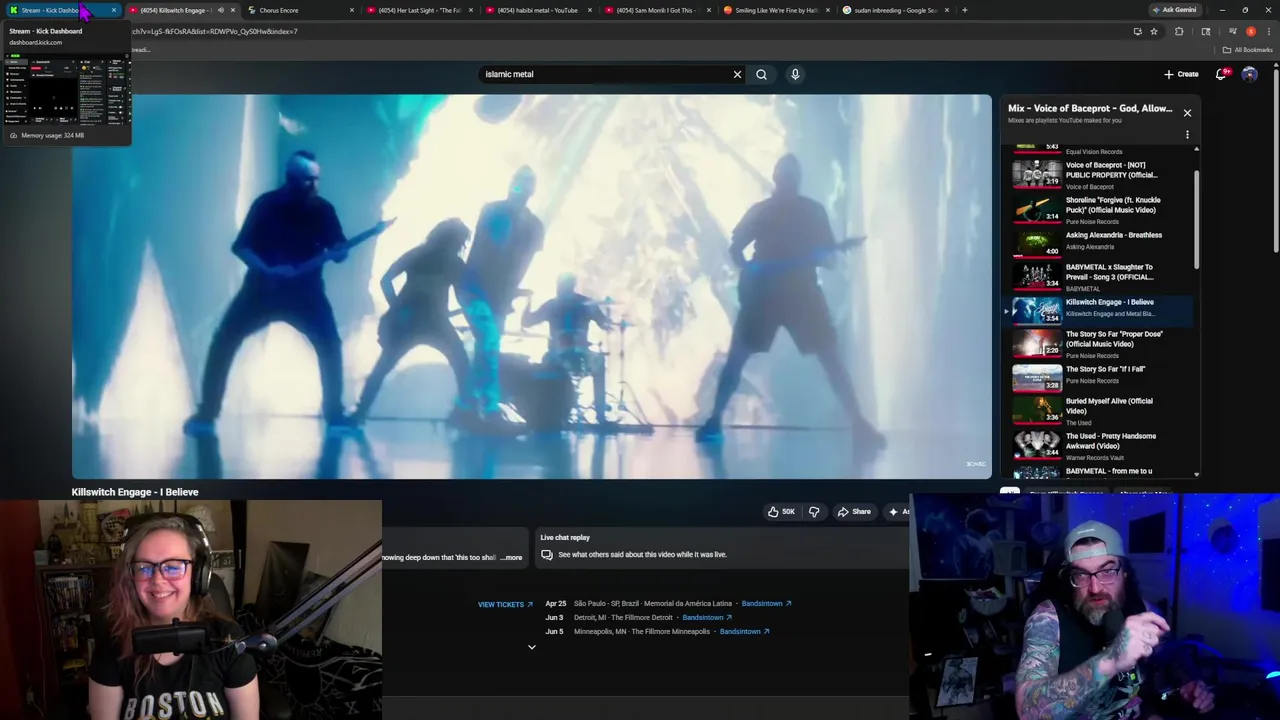Dislike the video with thumbs down

(814, 512)
